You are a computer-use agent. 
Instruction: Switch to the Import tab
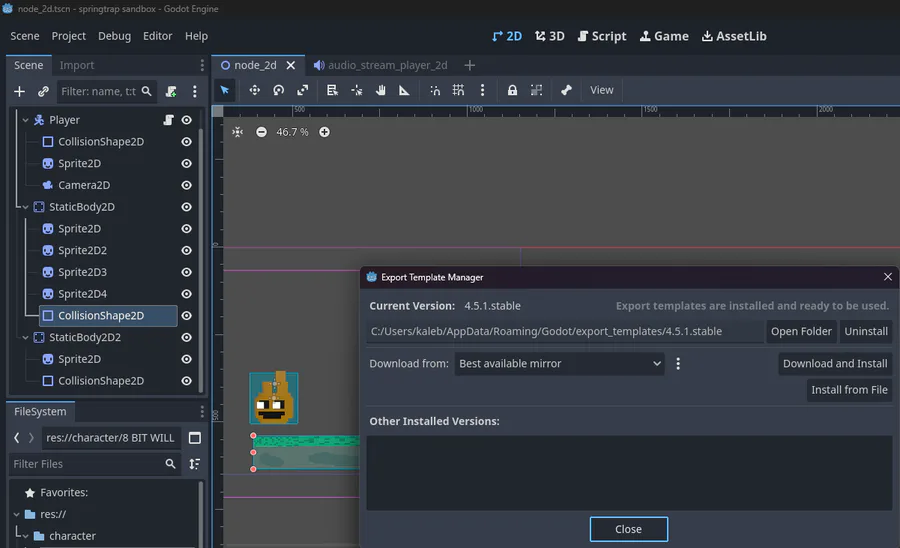76,65
